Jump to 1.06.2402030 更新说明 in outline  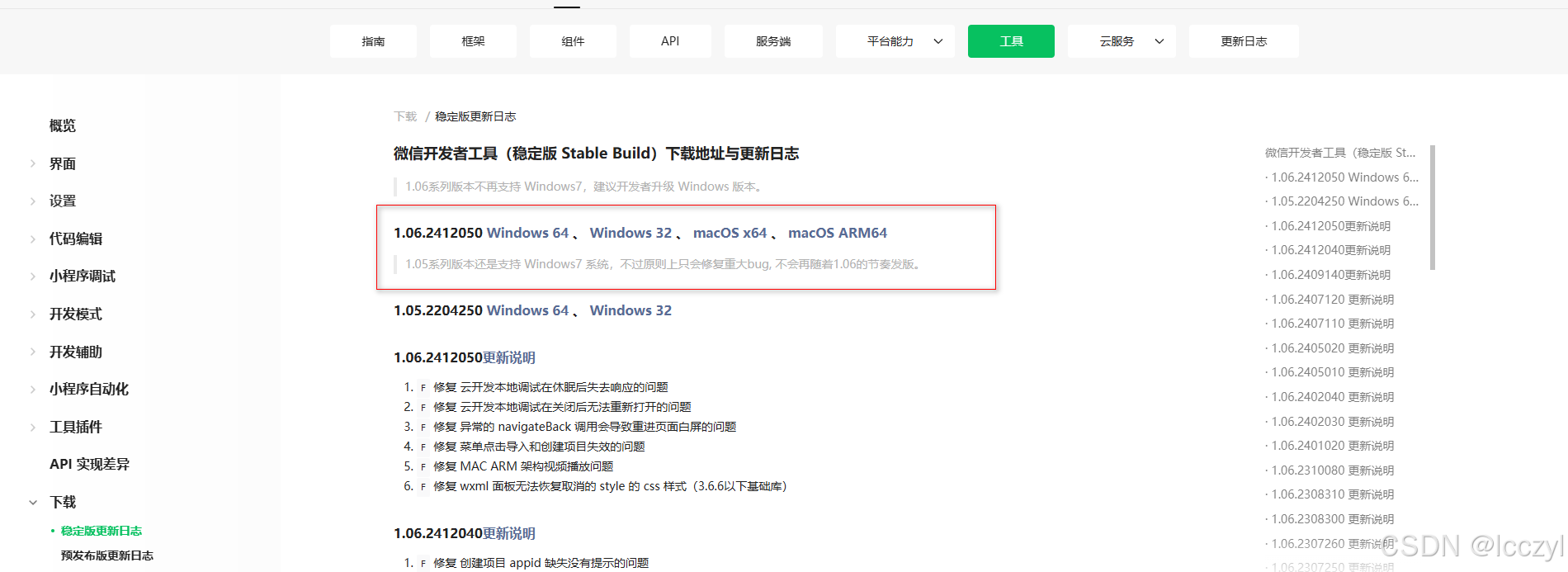[1333, 422]
